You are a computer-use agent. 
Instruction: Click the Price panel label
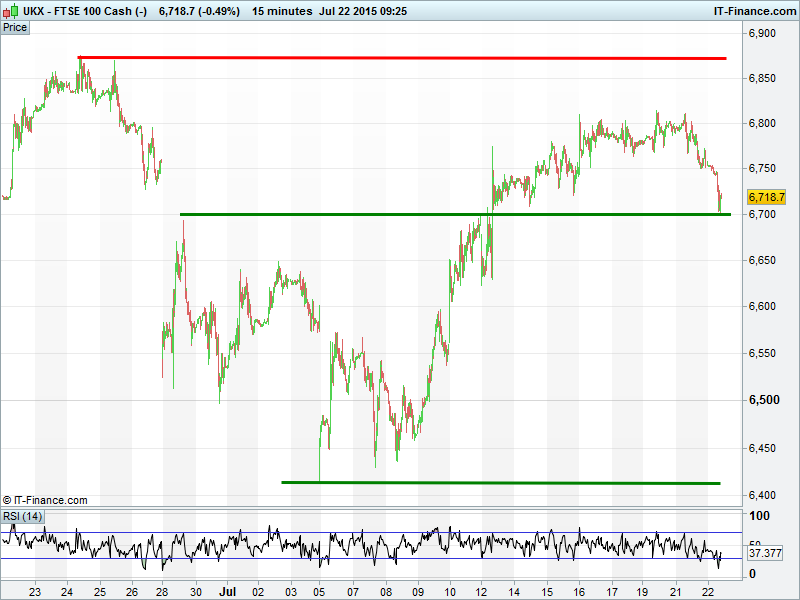point(15,27)
